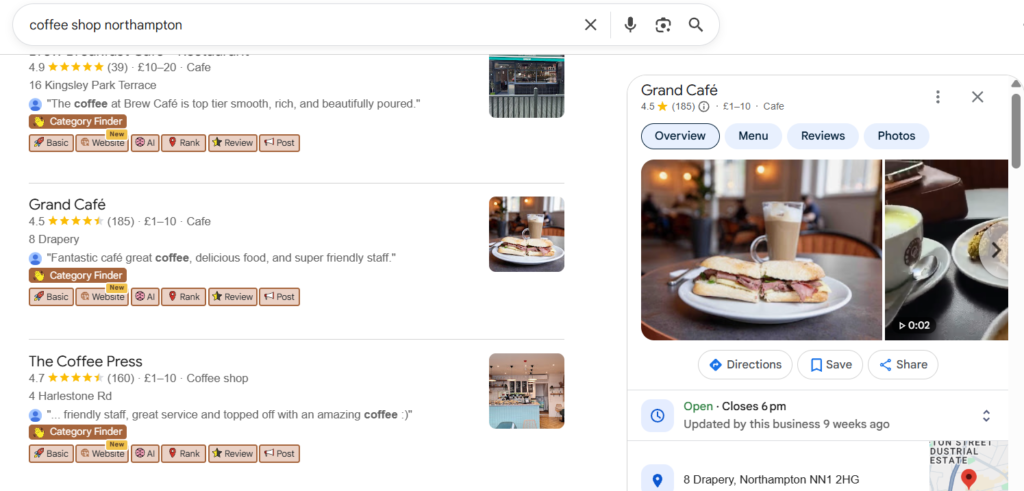1024x491 pixels.
Task: Get Directions to Grand Café
Action: (x=745, y=364)
